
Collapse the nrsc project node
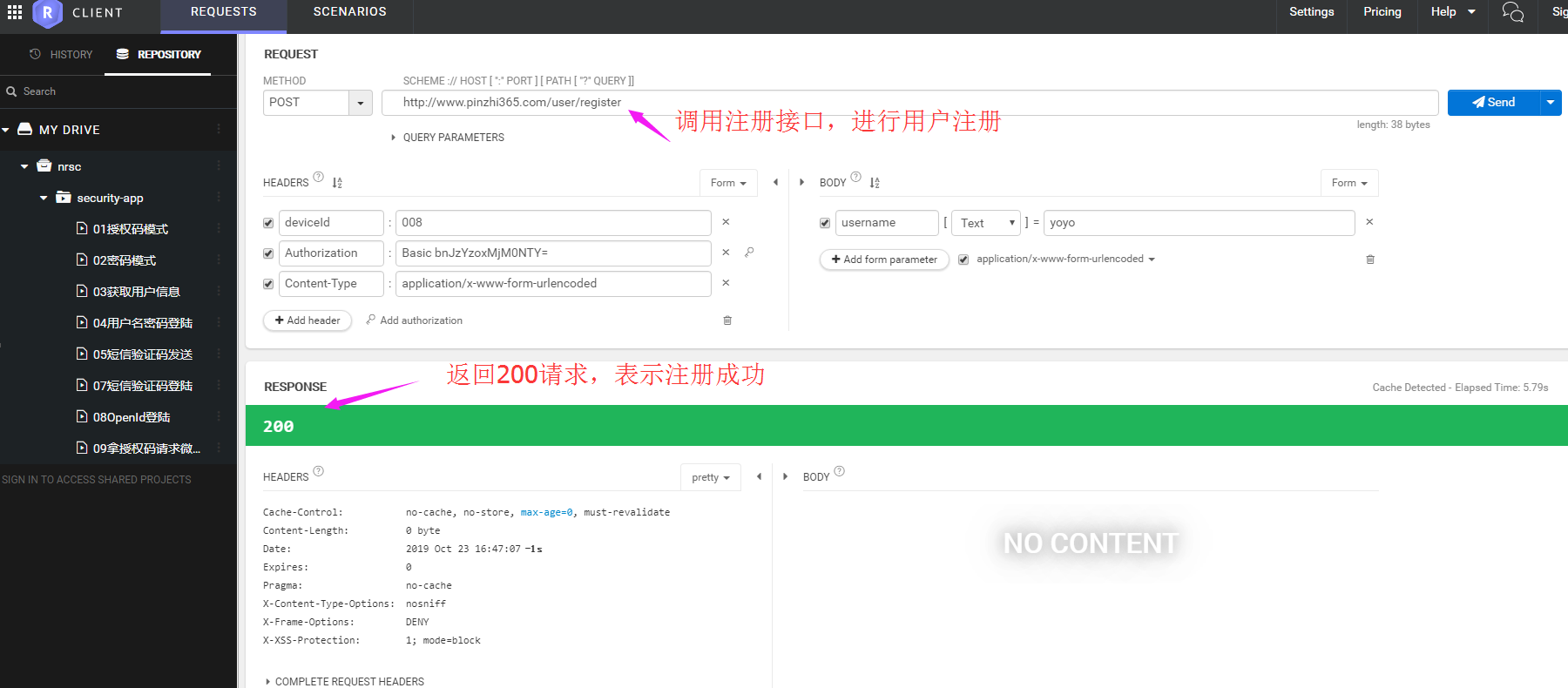coord(24,166)
